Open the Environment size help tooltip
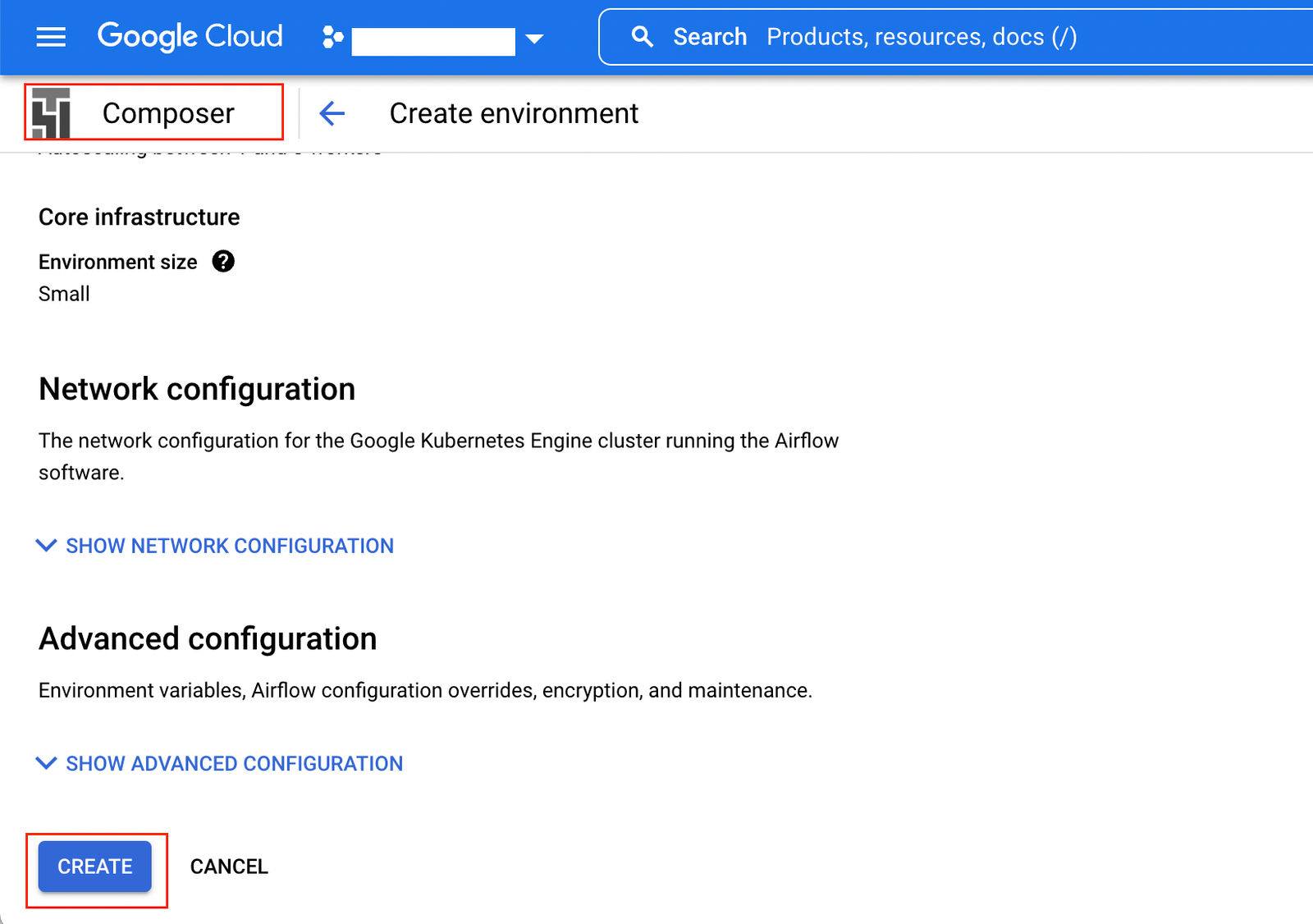This screenshot has height=924, width=1313. (222, 261)
